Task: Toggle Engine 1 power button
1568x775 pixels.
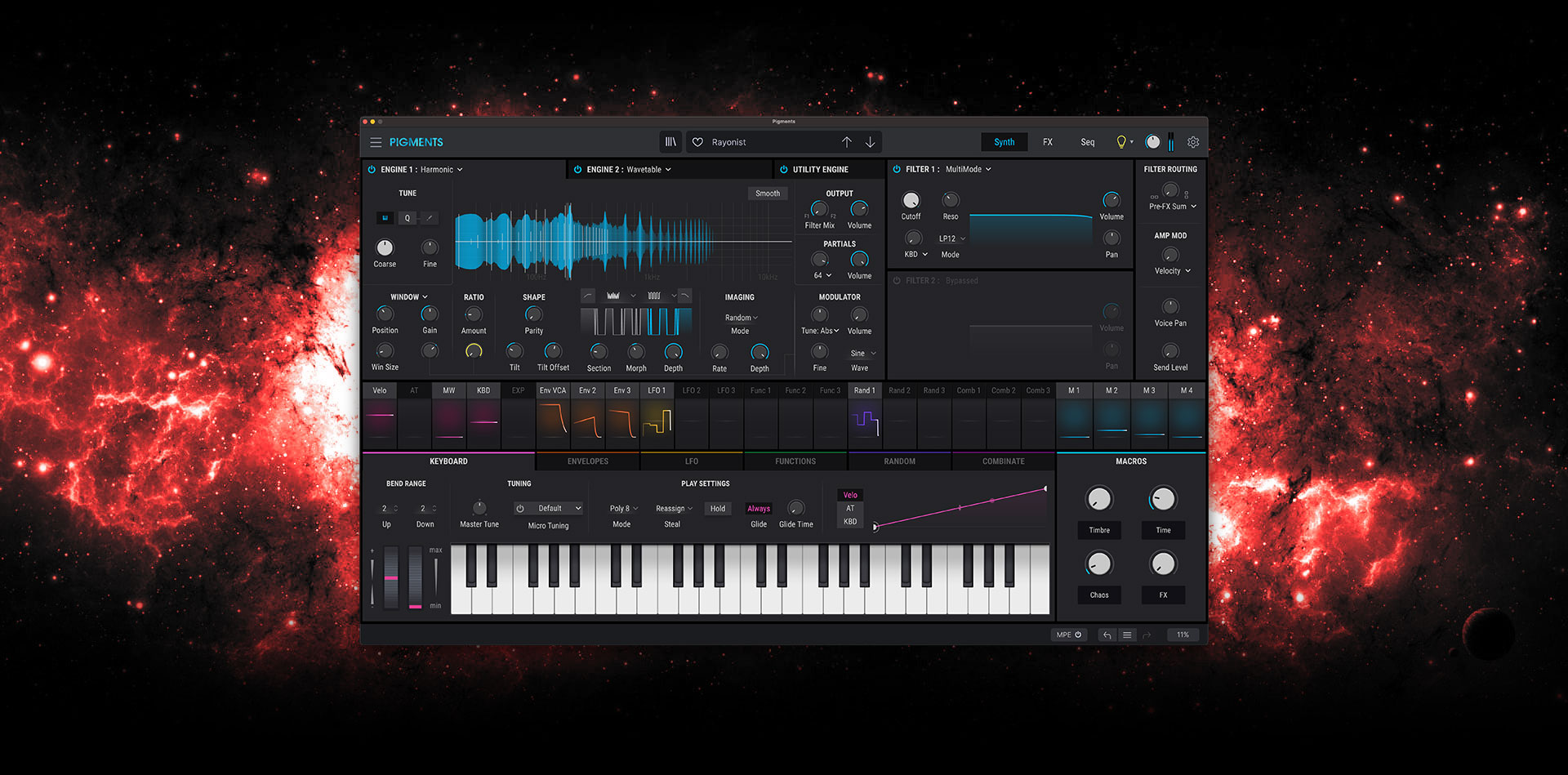Action: (x=372, y=170)
